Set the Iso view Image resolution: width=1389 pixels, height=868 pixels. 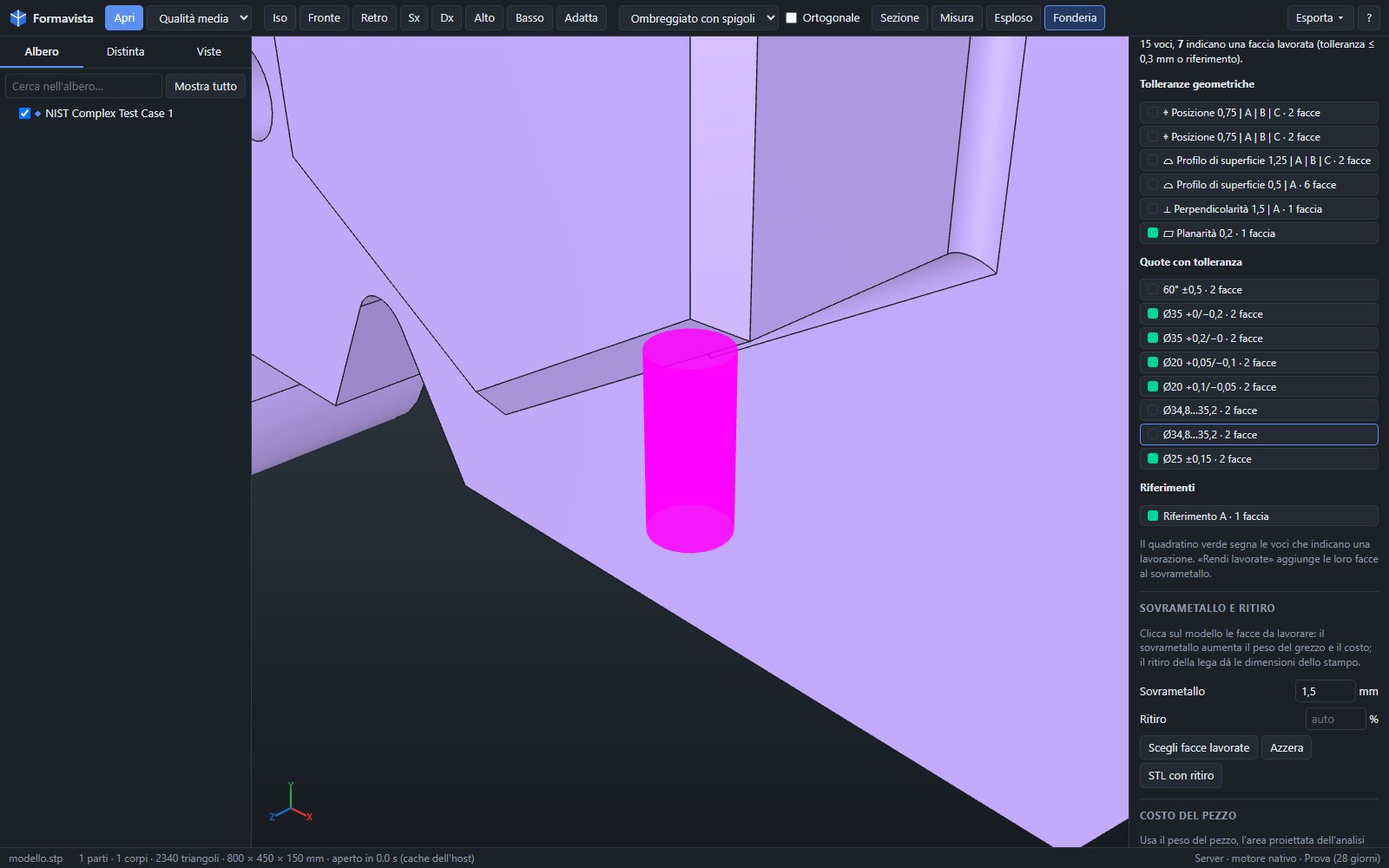(x=280, y=18)
